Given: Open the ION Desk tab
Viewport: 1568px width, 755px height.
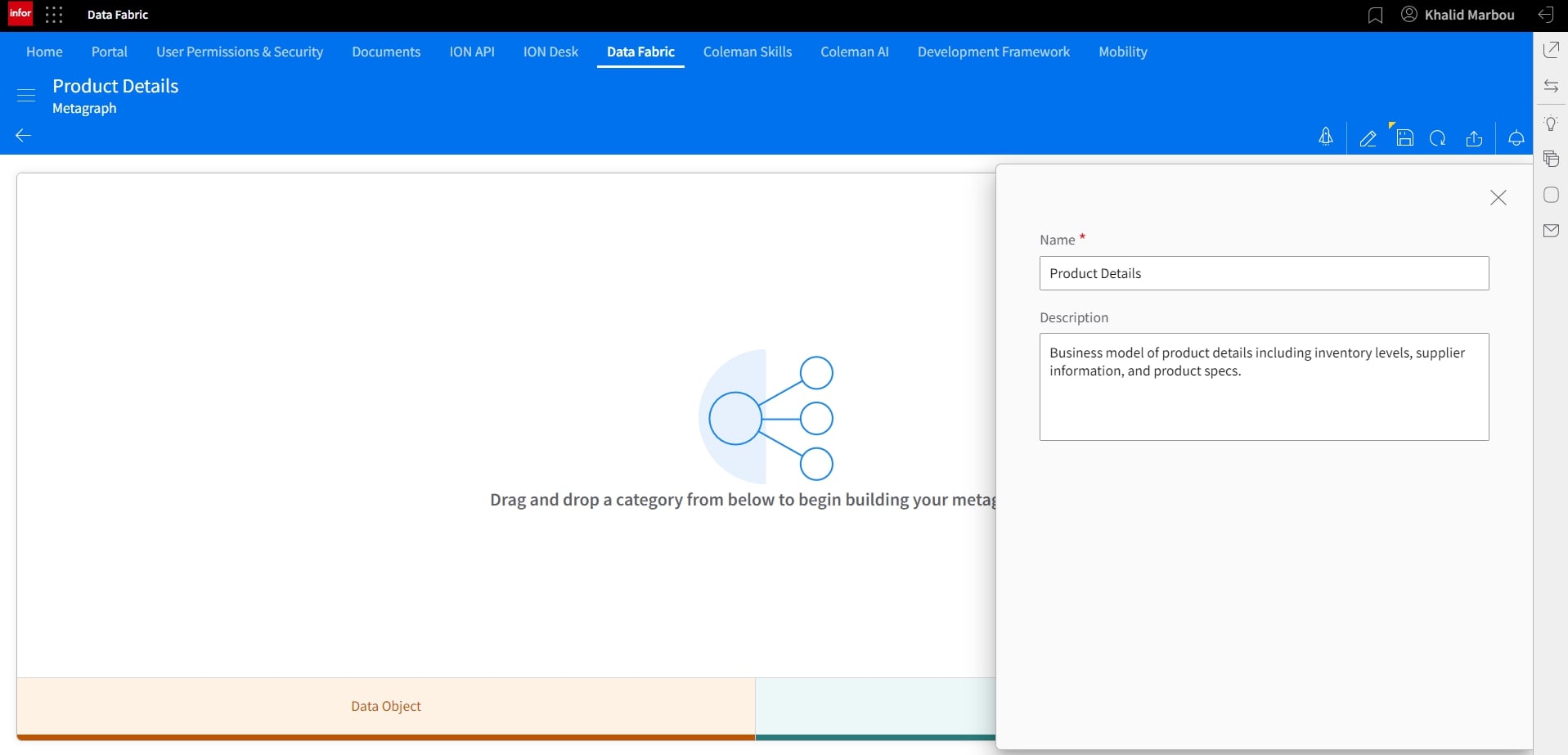Looking at the screenshot, I should tap(550, 52).
